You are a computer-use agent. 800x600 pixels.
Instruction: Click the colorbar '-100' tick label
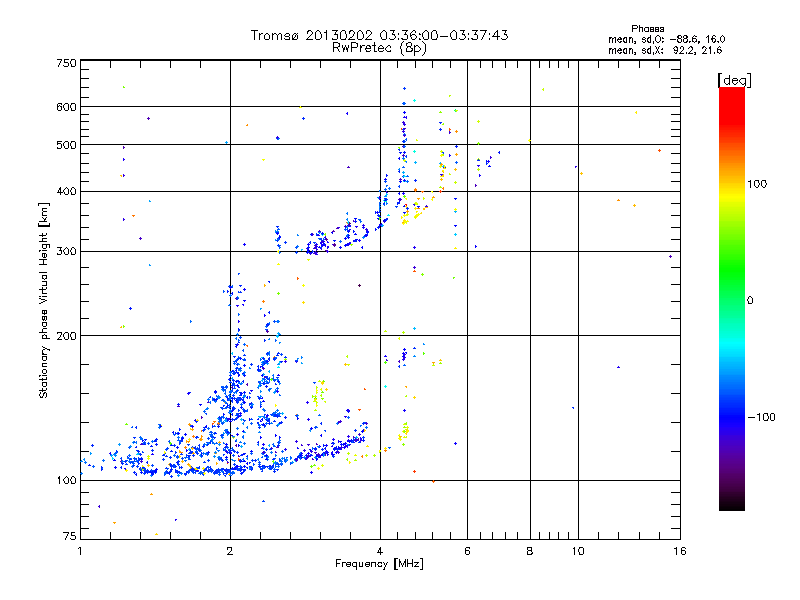761,417
